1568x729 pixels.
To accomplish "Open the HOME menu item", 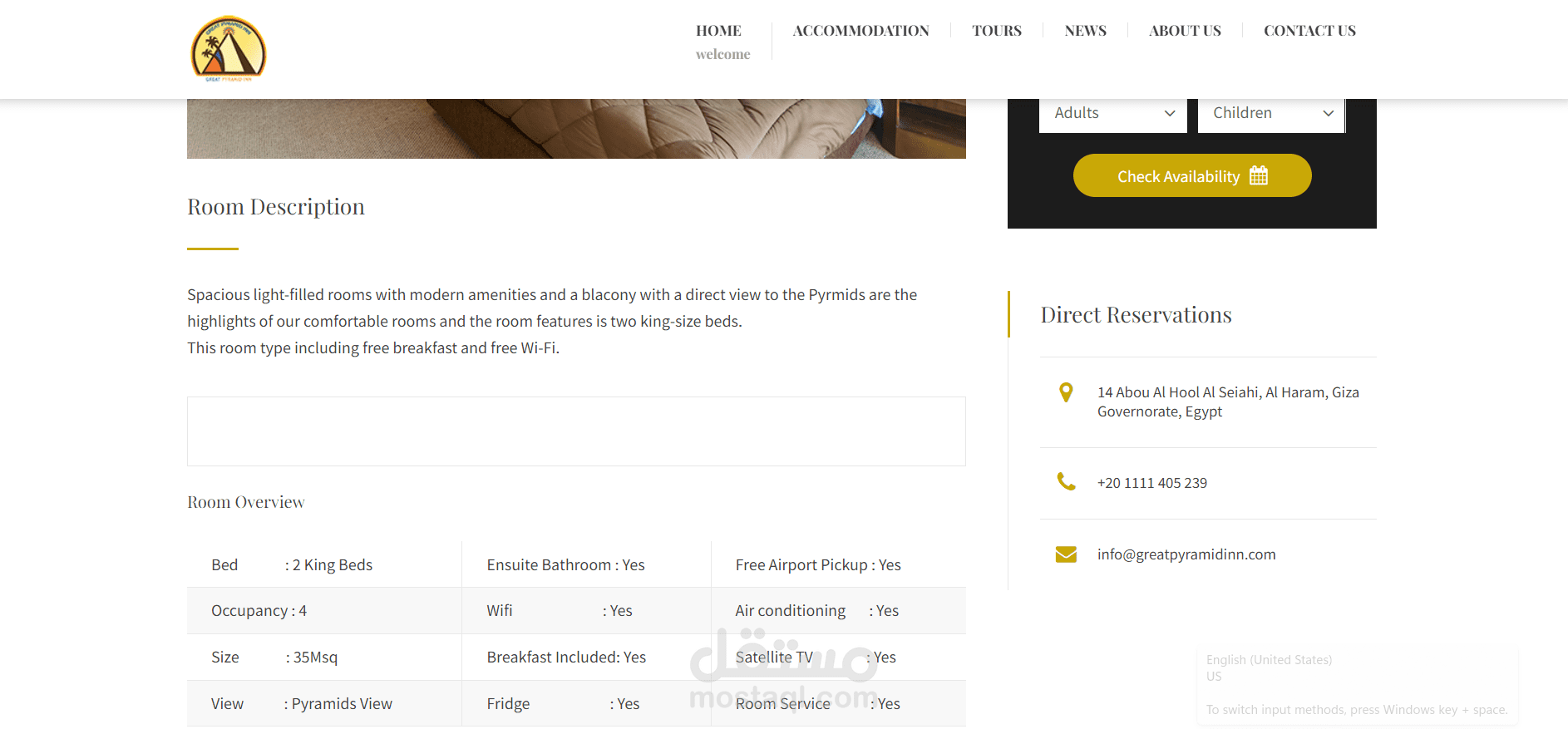I will [718, 31].
